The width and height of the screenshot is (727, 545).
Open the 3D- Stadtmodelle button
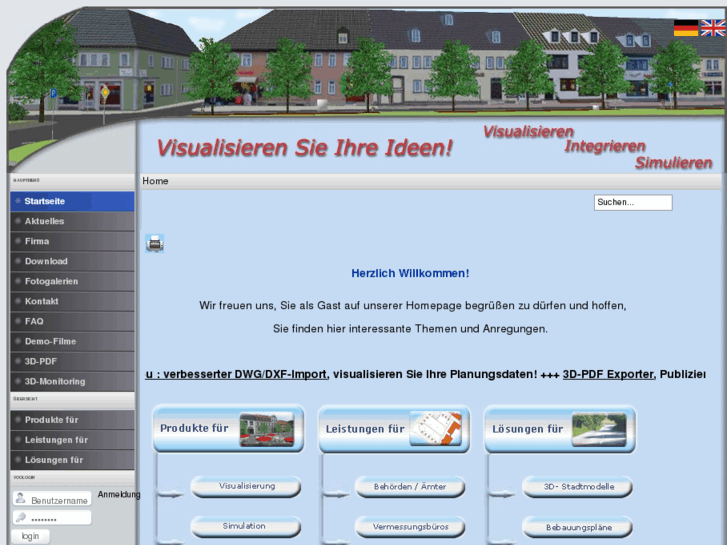point(578,487)
